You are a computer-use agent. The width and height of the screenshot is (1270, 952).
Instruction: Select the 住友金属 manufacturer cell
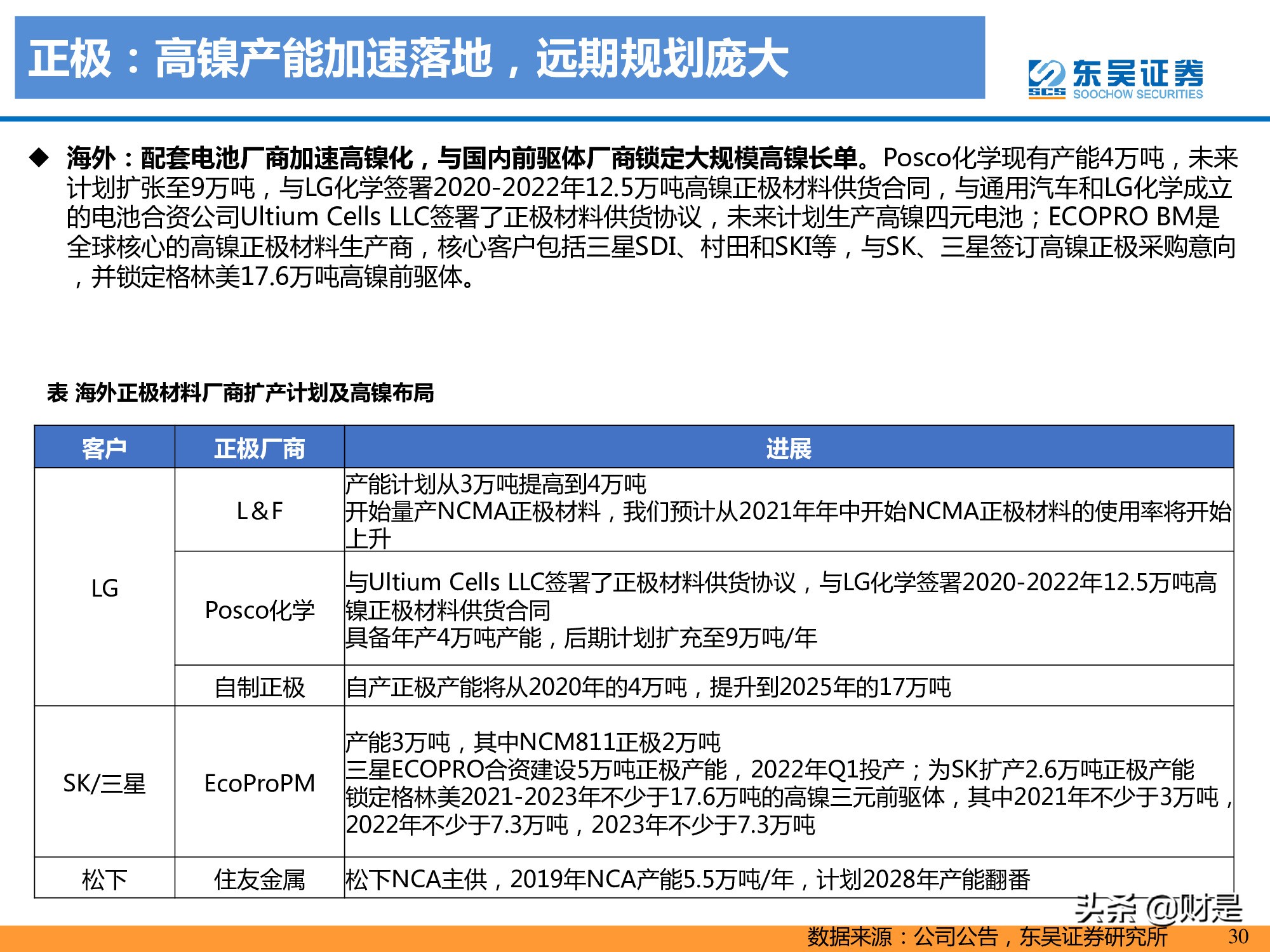coord(259,879)
